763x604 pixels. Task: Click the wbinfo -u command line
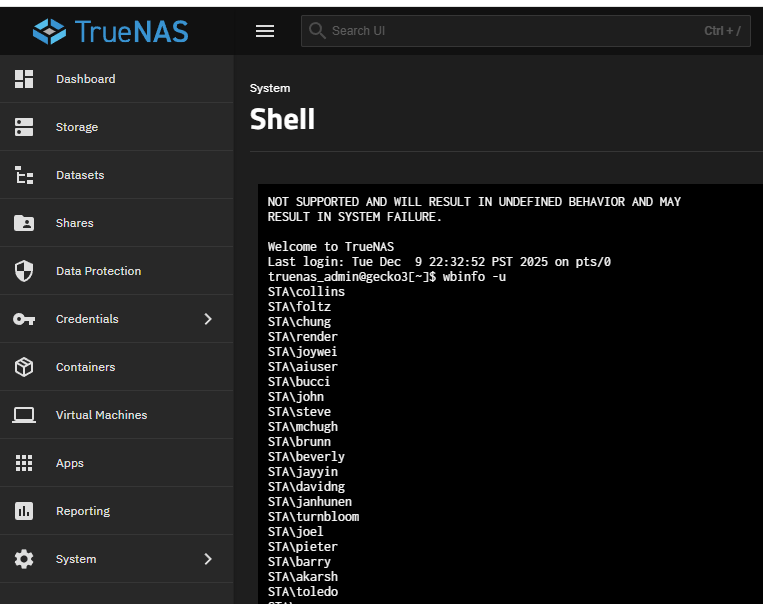tap(387, 277)
